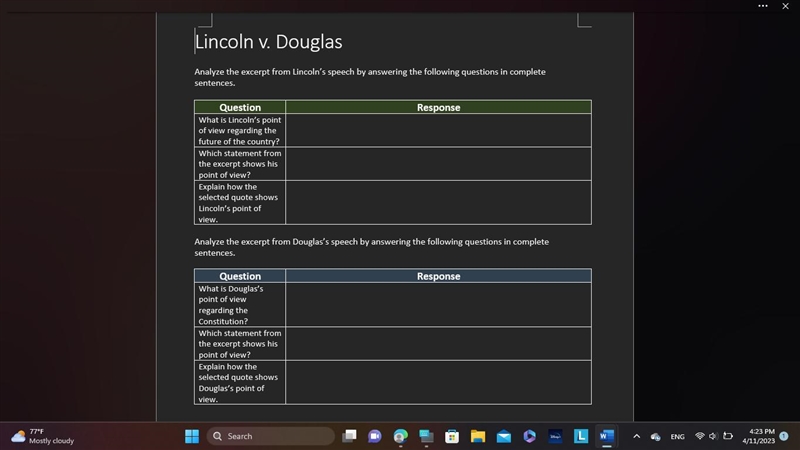This screenshot has height=450, width=800.
Task: Open the Mail app from taskbar
Action: (x=504, y=436)
